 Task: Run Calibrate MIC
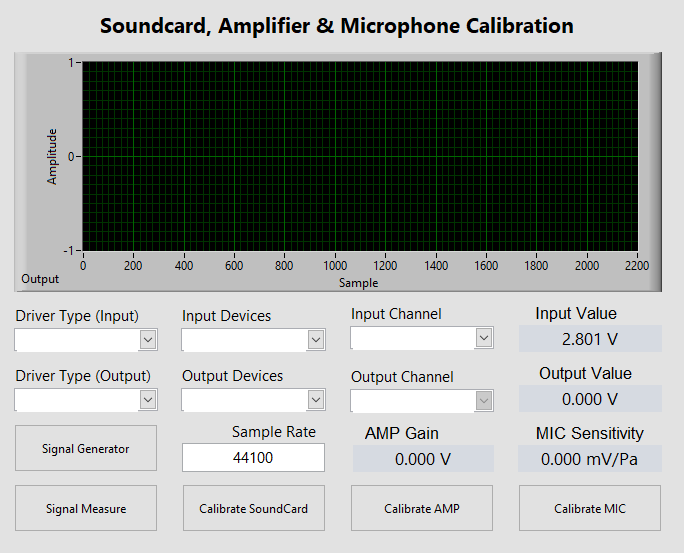click(590, 508)
